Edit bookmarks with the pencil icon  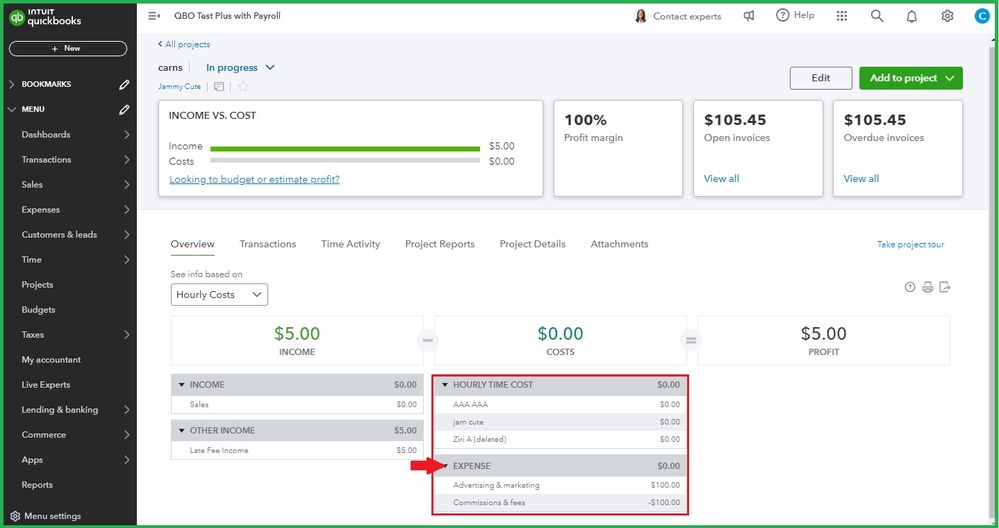[x=124, y=84]
